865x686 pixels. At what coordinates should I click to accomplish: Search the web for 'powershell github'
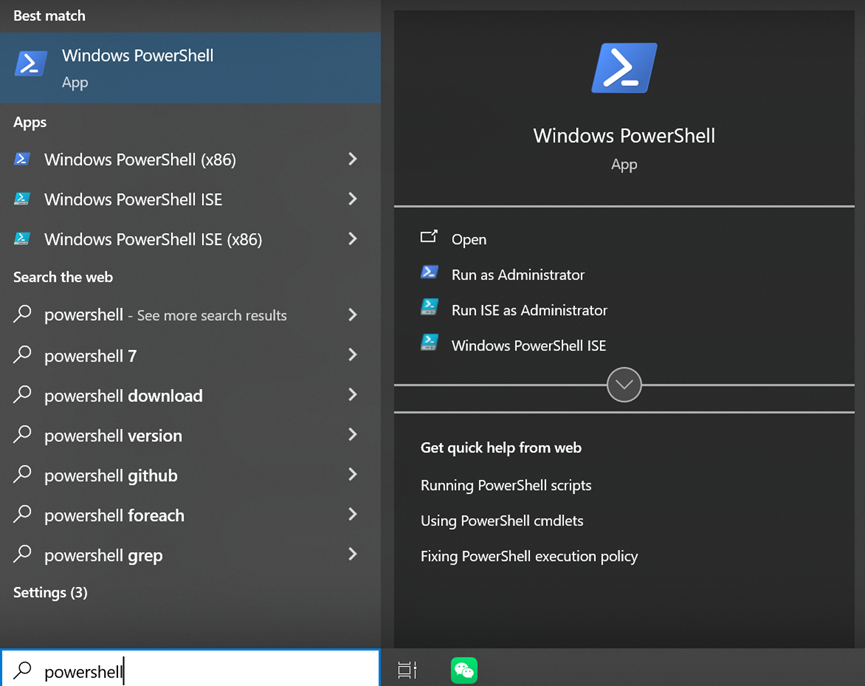pyautogui.click(x=190, y=475)
